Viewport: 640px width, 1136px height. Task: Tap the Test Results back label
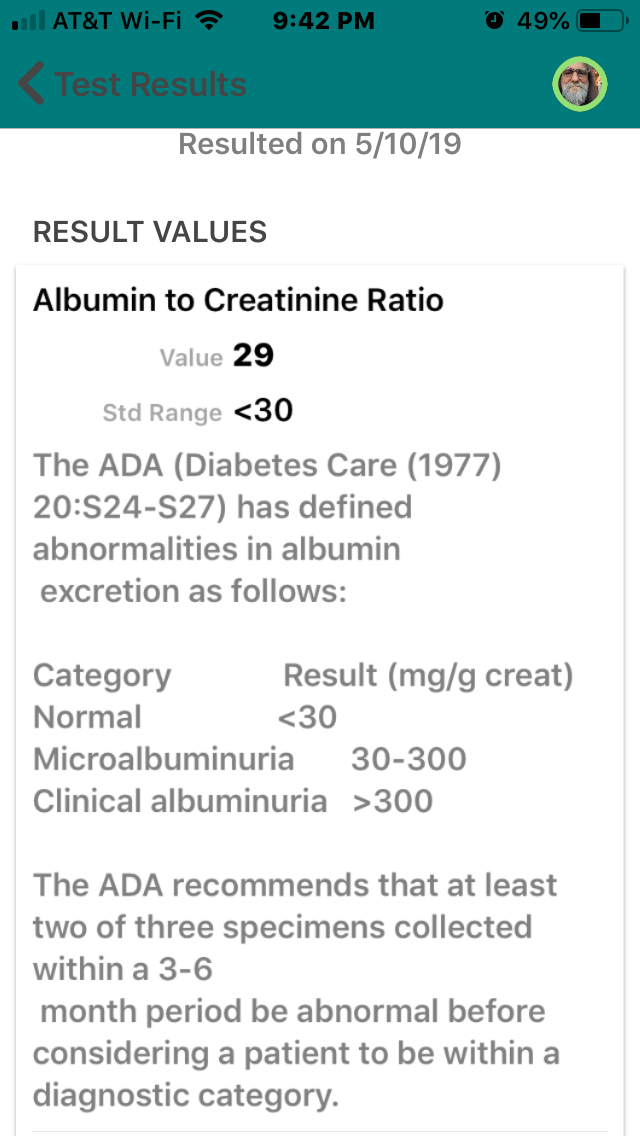click(x=150, y=84)
